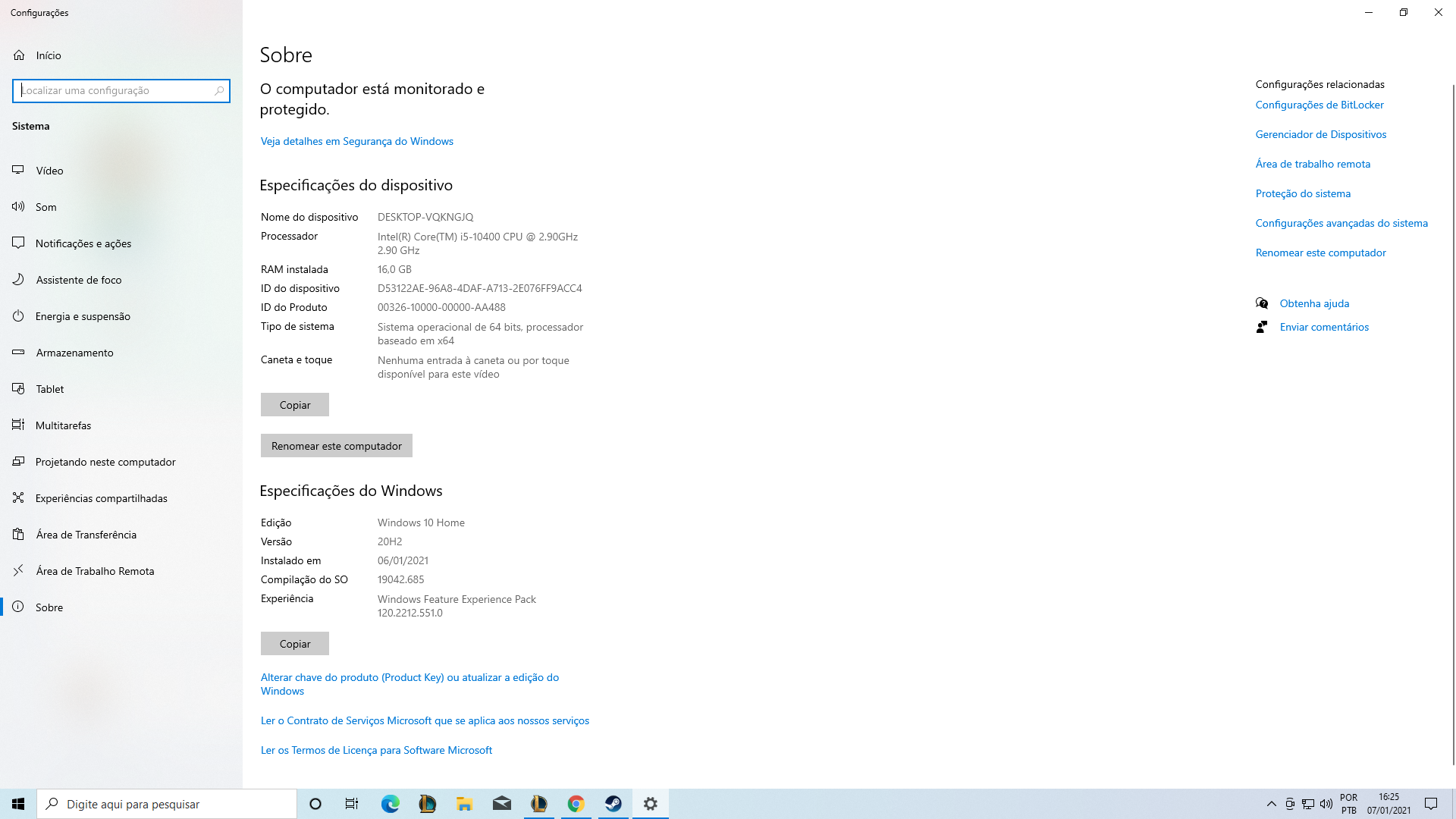The height and width of the screenshot is (819, 1456).
Task: Open the Windows Start menu
Action: (18, 804)
